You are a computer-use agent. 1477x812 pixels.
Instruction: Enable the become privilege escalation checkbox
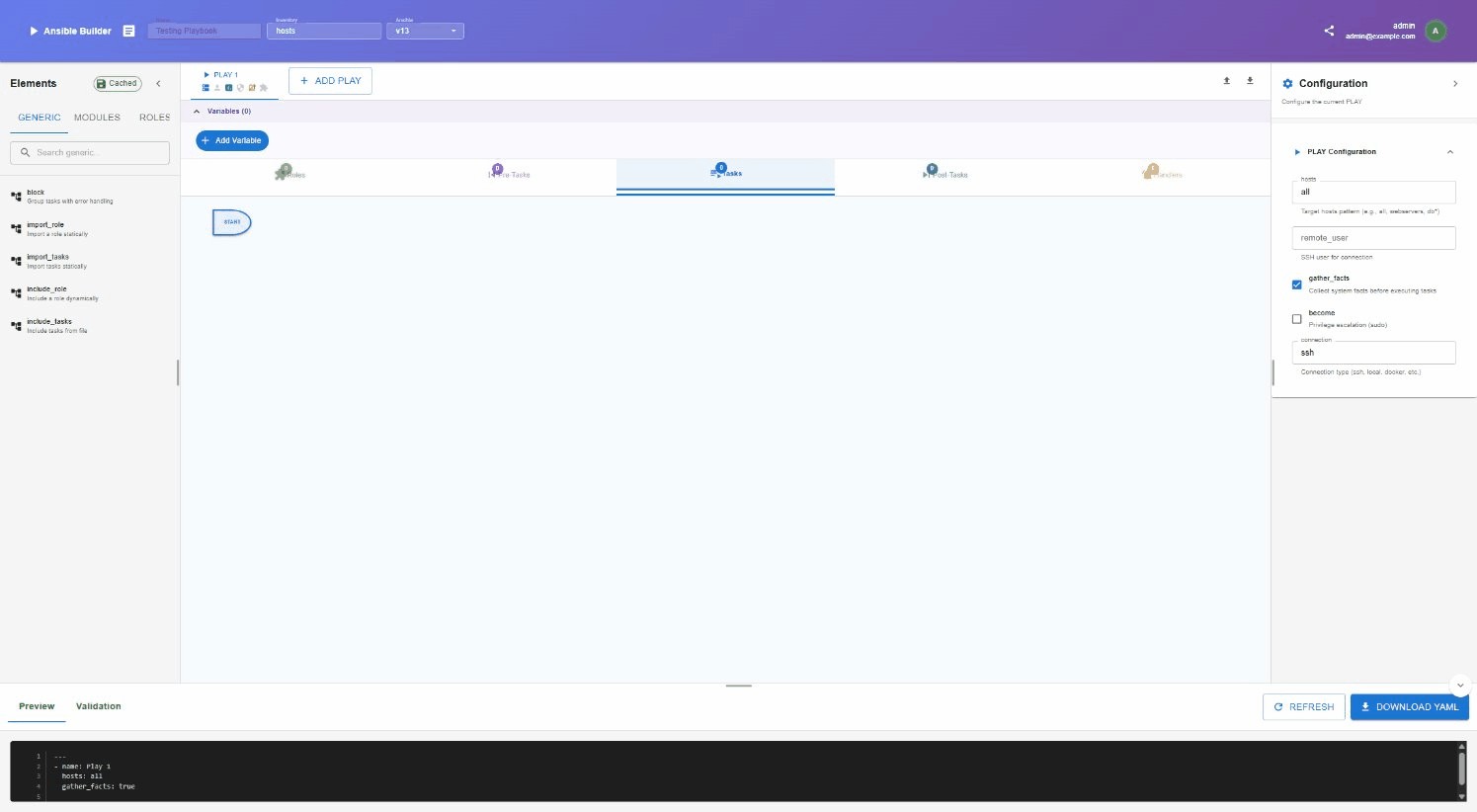pos(1297,319)
